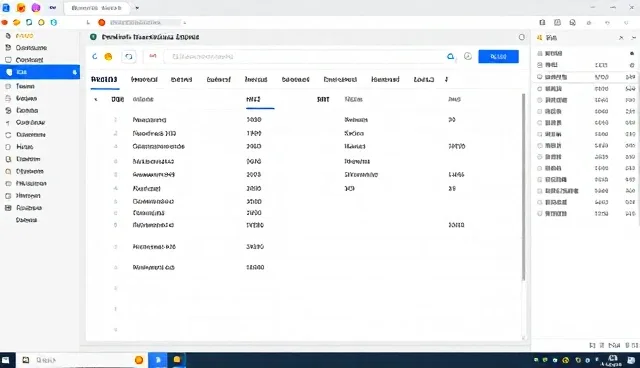Open the yellow app icon in the taskbar
Image resolution: width=640 pixels, height=368 pixels.
pos(177,359)
